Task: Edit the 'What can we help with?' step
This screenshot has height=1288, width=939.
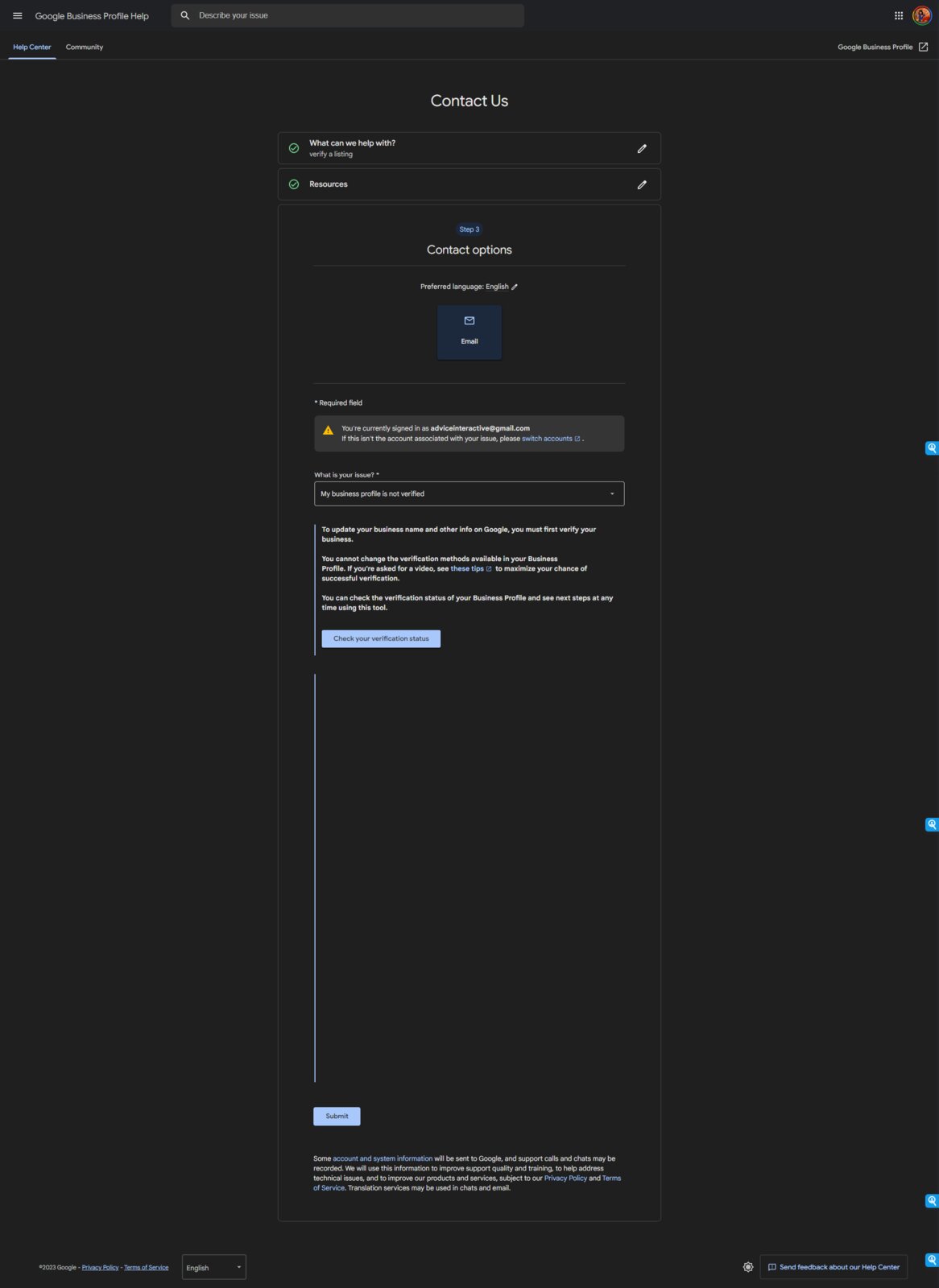Action: 642,148
